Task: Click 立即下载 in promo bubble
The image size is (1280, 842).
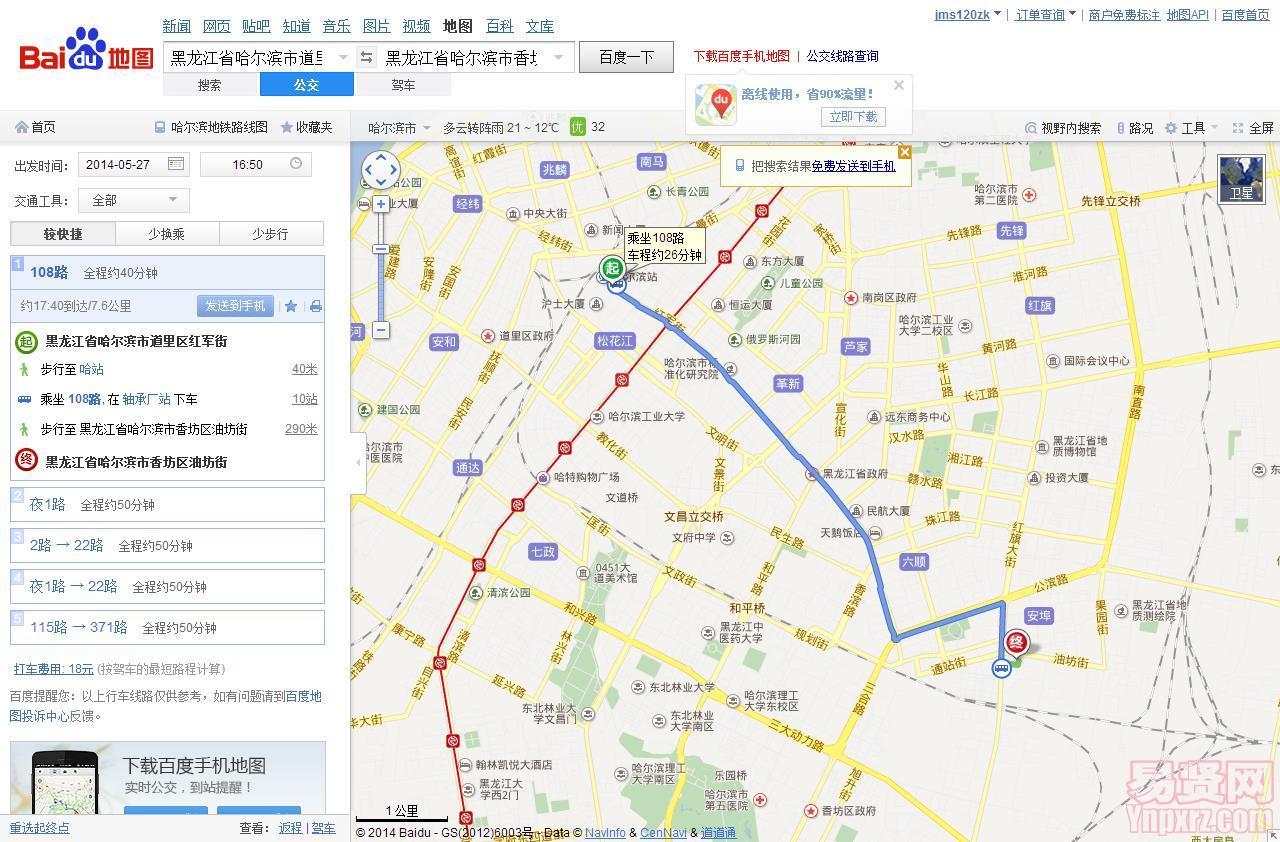Action: point(853,117)
